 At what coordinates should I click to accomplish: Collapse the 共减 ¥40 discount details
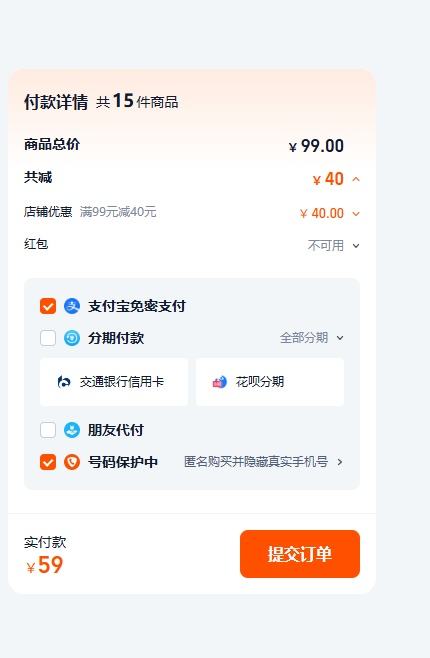click(x=356, y=179)
